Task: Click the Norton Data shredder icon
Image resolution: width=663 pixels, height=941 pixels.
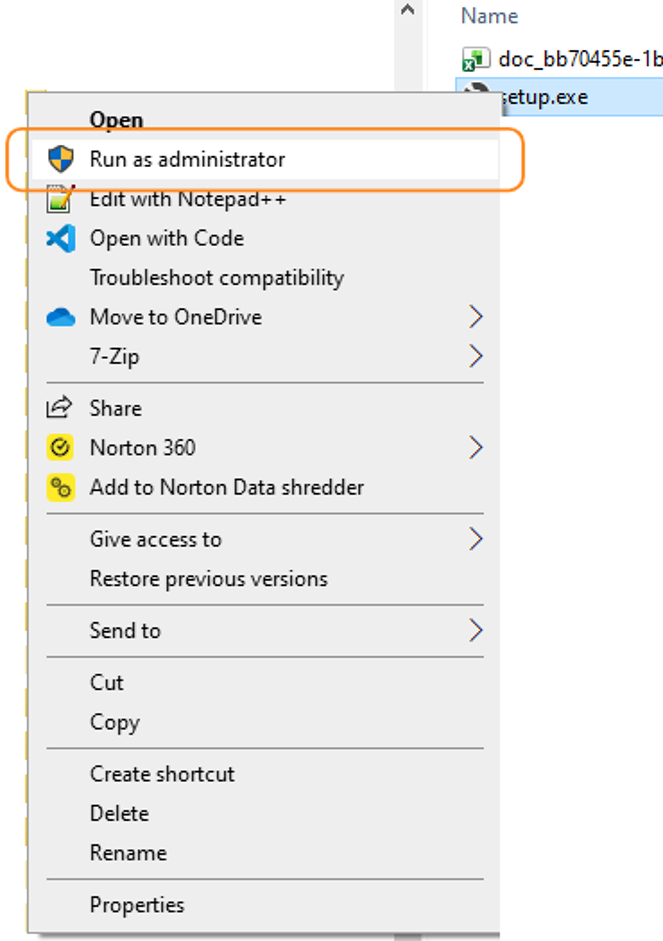Action: tap(61, 488)
